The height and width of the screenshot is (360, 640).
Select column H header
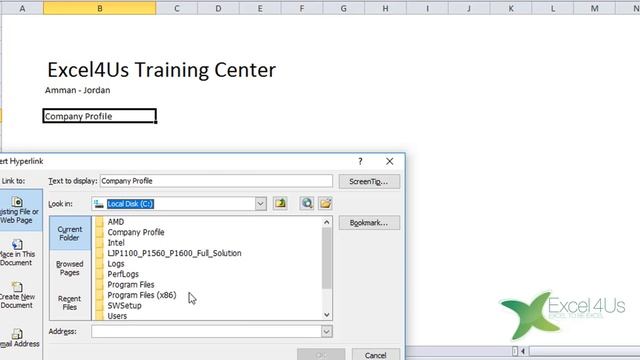click(385, 8)
